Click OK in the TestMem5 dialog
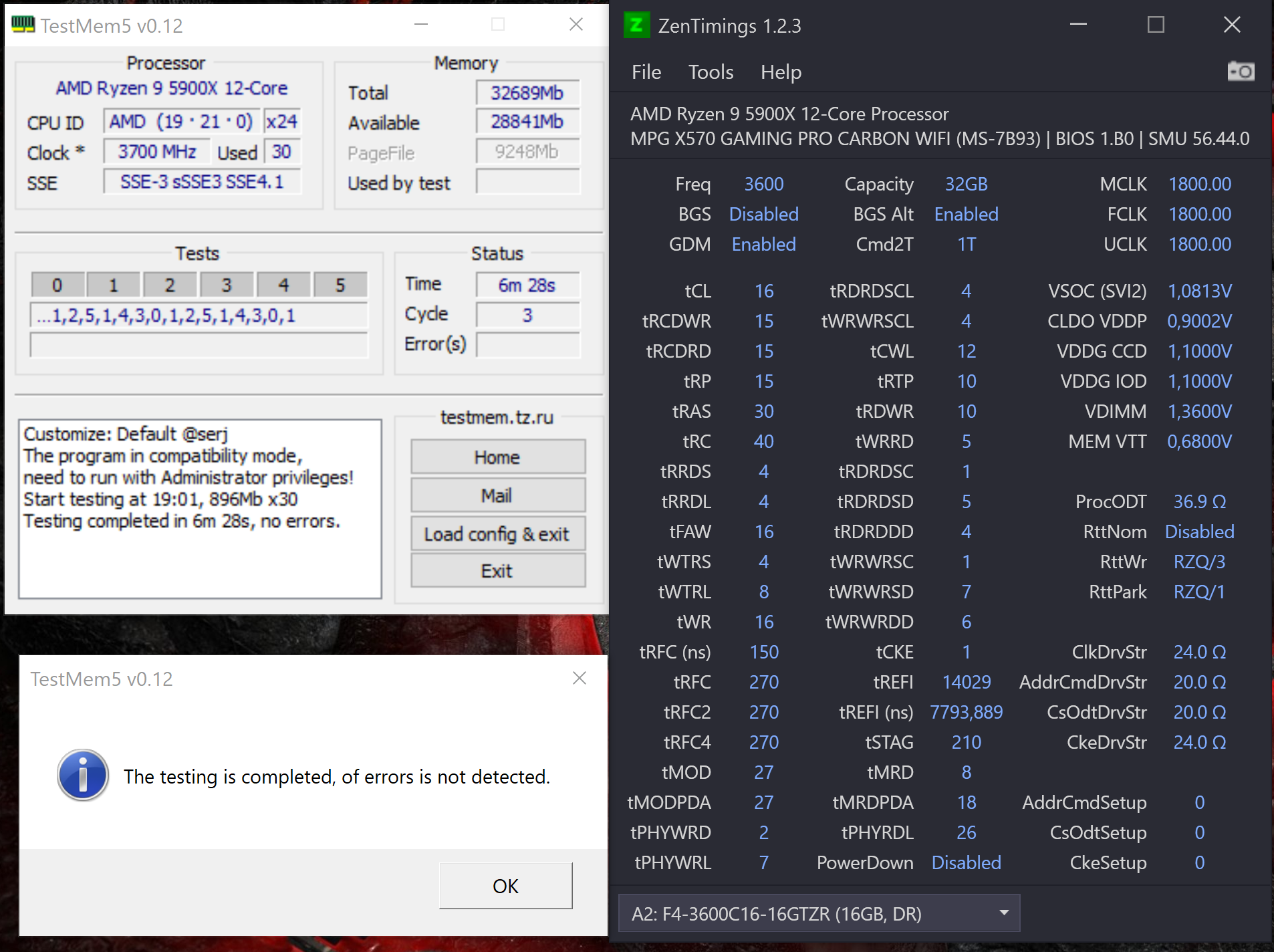Image resolution: width=1274 pixels, height=952 pixels. click(505, 886)
